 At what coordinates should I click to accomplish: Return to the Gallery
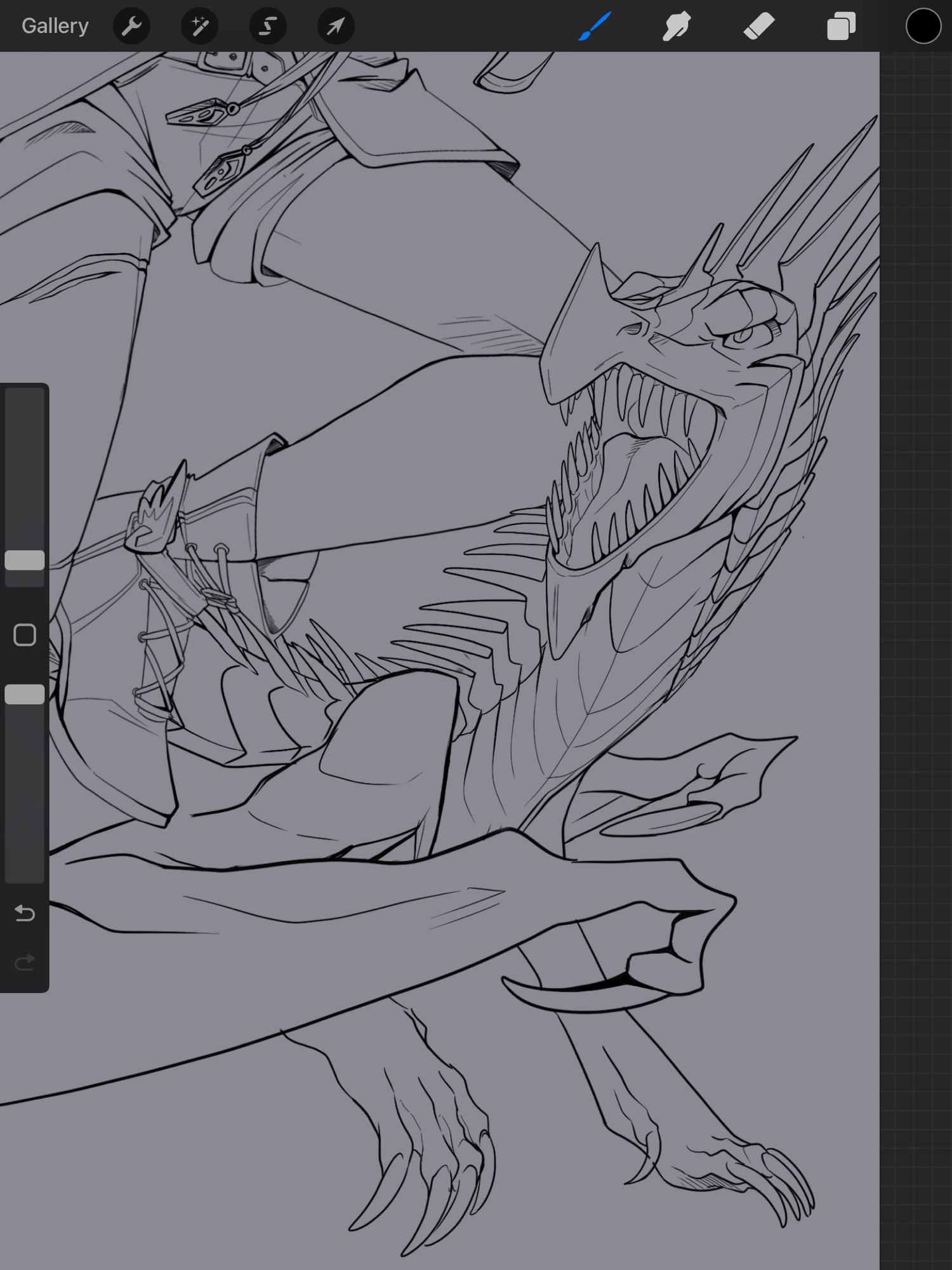point(55,26)
